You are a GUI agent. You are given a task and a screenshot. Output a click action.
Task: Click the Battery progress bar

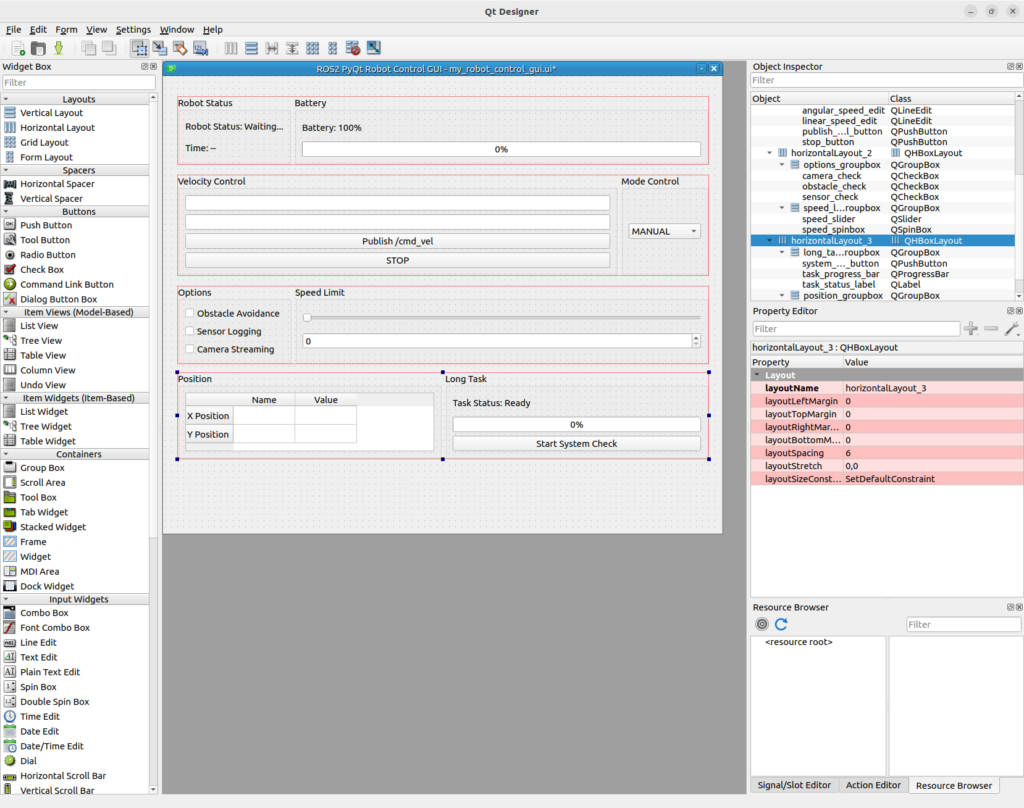click(501, 149)
